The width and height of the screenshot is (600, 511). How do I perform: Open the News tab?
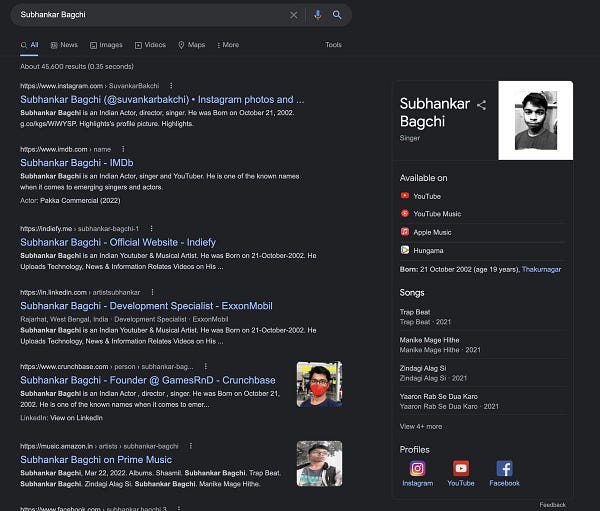tap(64, 45)
